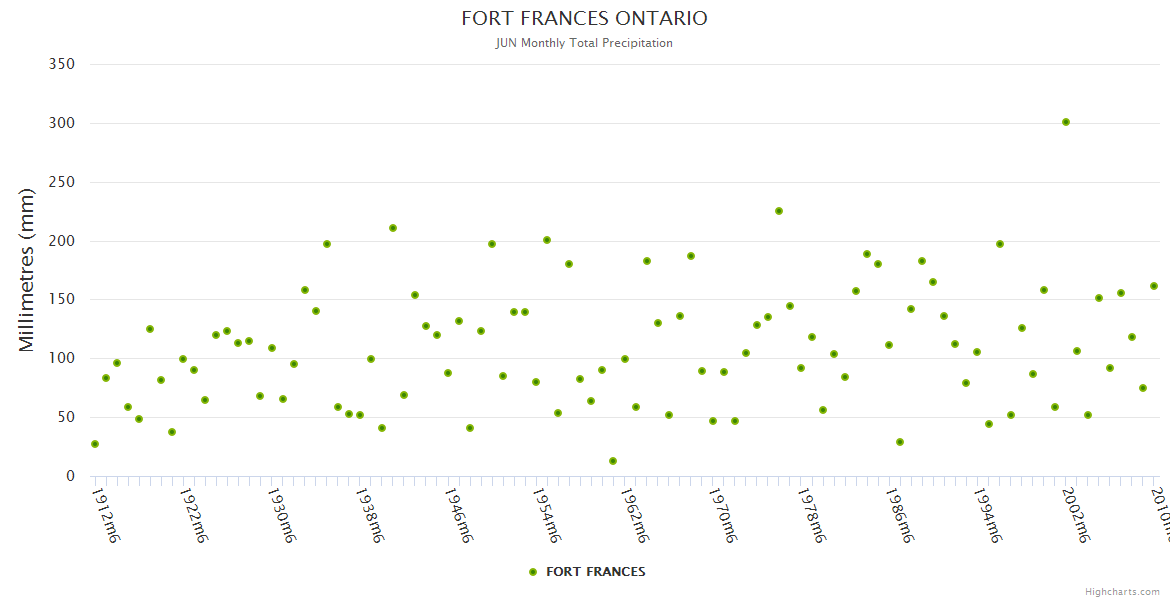
Task: Select the 210 mm data point near 1939
Action: pos(393,228)
